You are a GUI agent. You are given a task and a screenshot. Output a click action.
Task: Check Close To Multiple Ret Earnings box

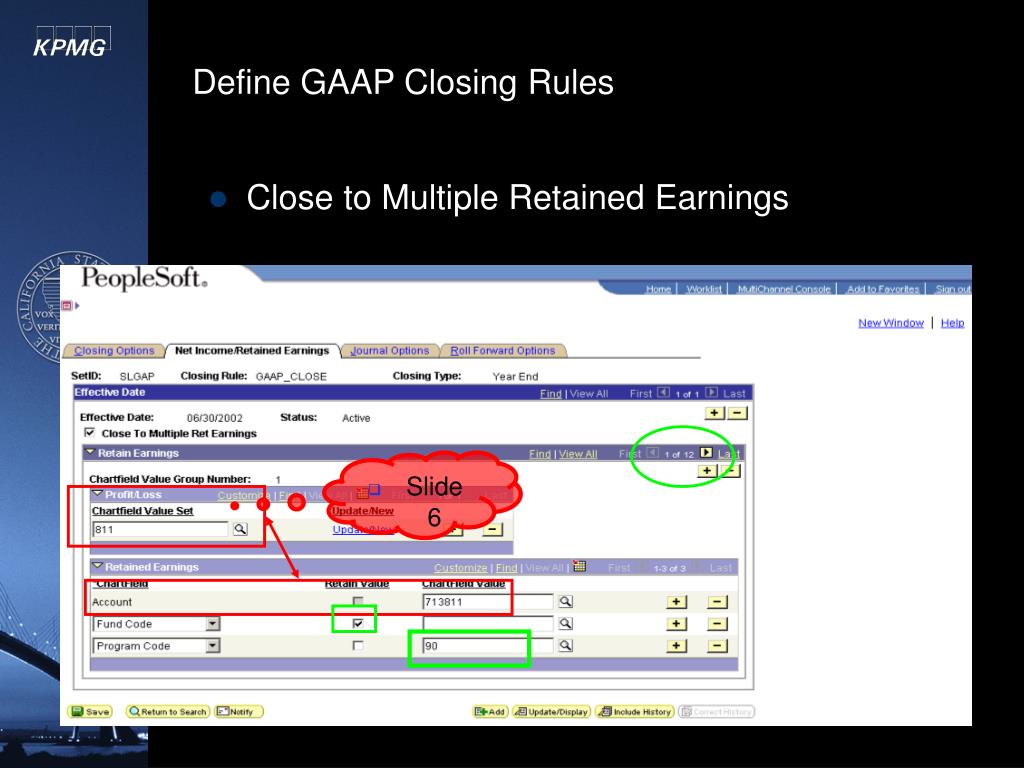[x=90, y=433]
